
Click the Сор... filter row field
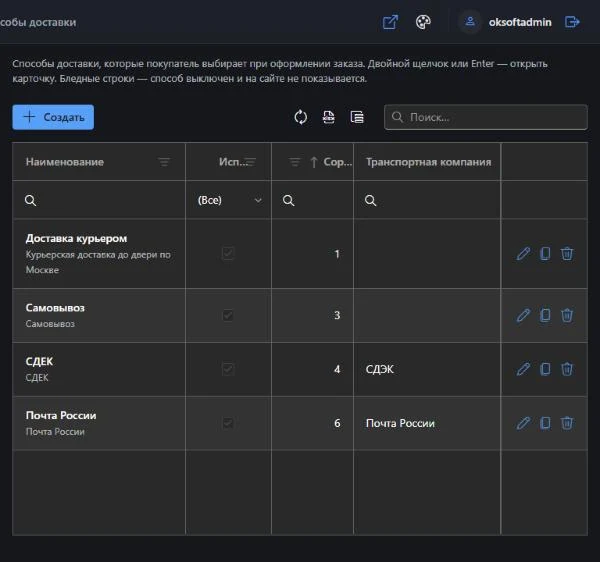click(x=313, y=200)
